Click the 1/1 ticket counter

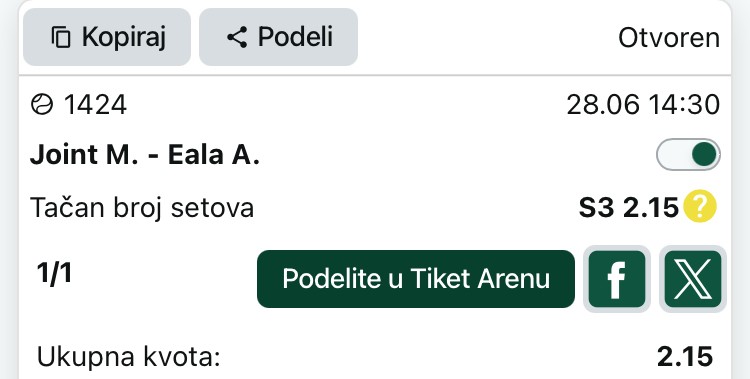point(54,273)
